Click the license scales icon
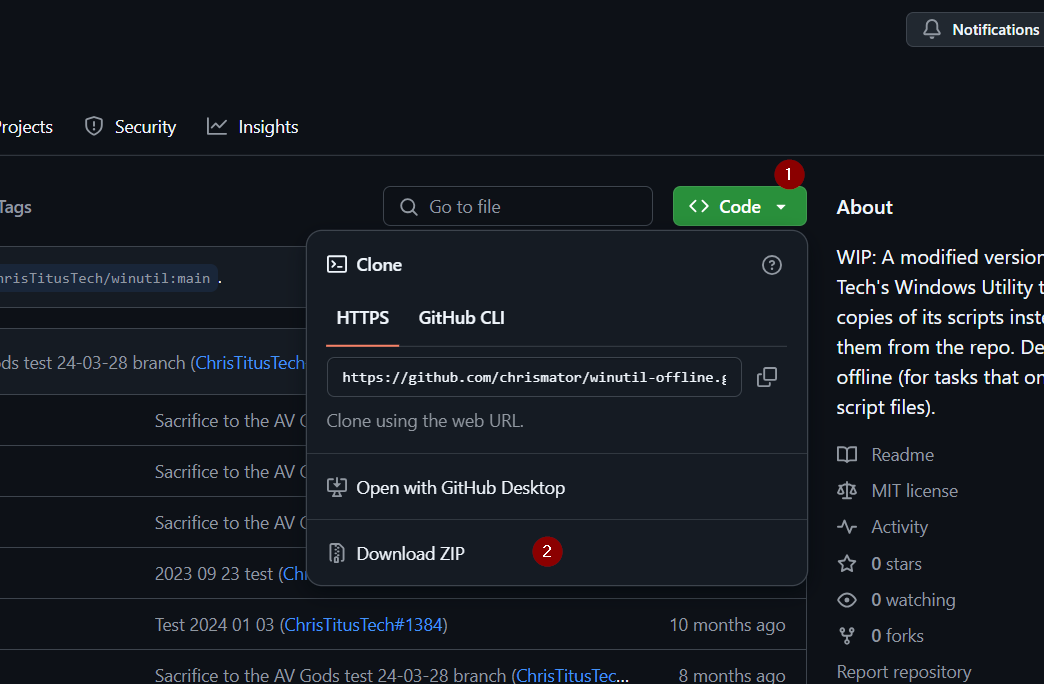This screenshot has width=1044, height=684. pos(847,491)
